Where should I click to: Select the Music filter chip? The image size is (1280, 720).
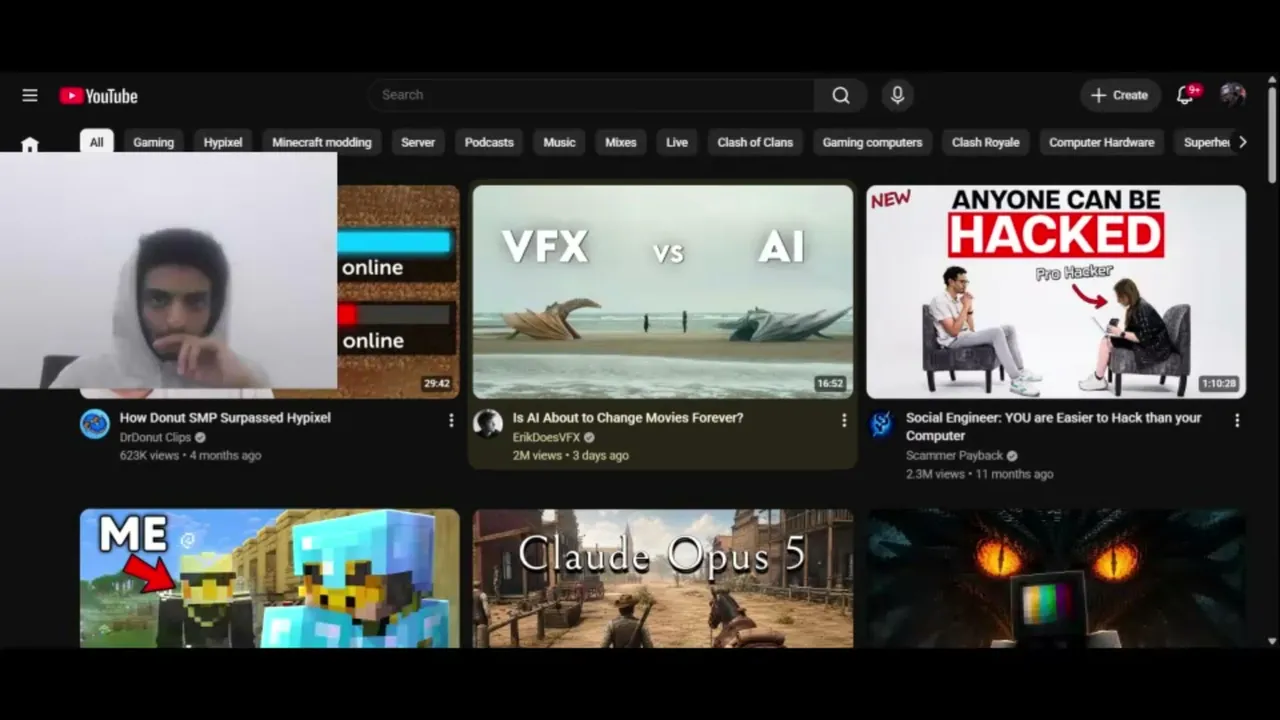pyautogui.click(x=559, y=142)
